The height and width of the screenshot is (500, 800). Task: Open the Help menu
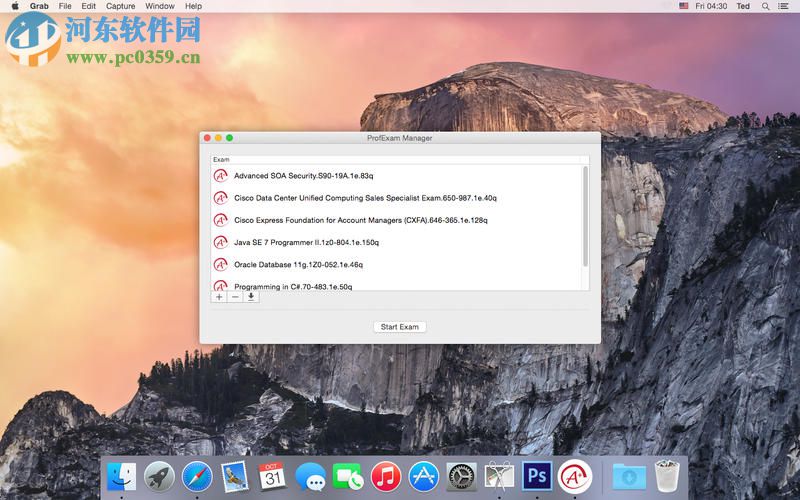pyautogui.click(x=193, y=6)
